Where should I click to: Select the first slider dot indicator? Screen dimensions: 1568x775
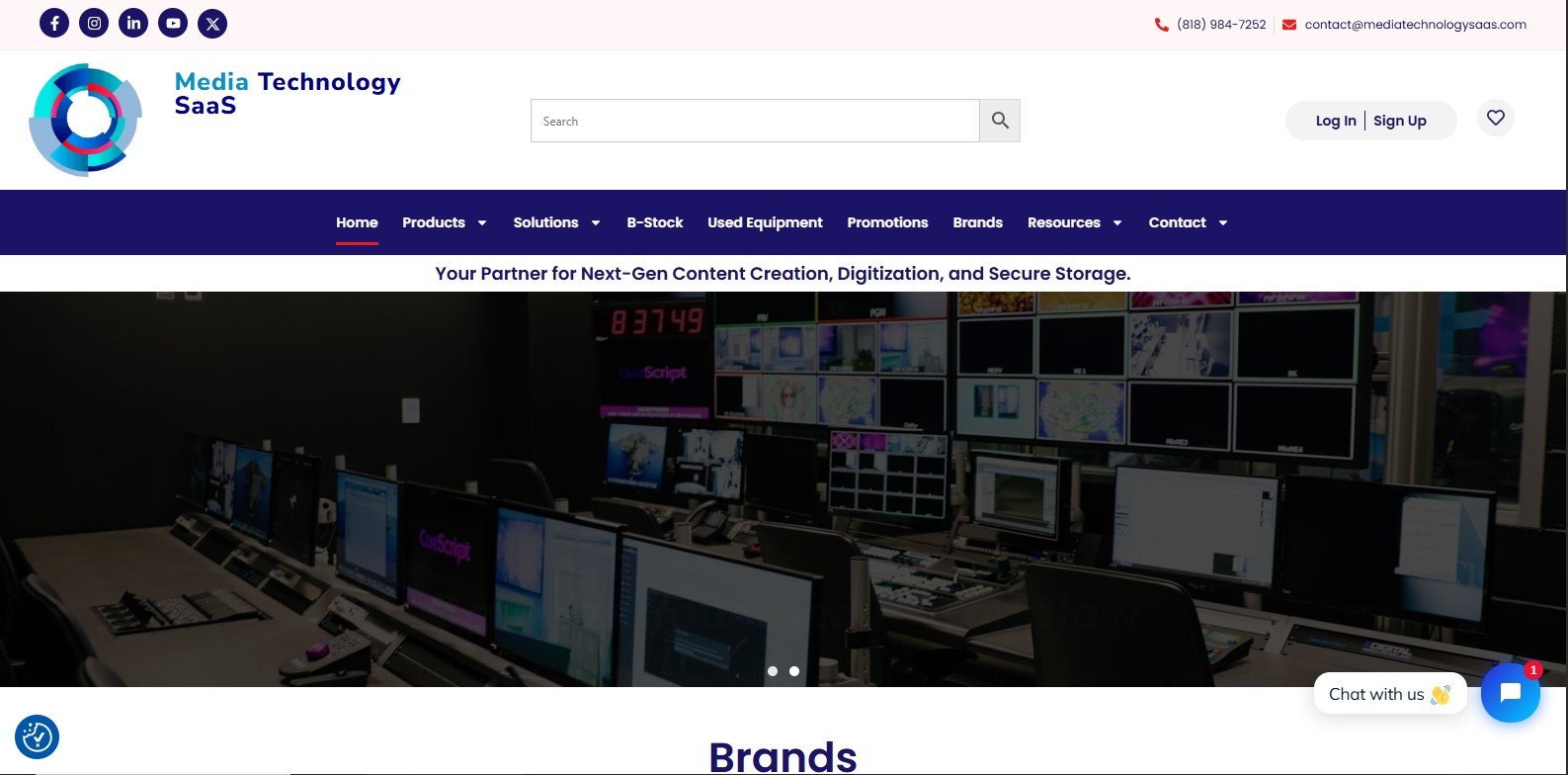click(773, 671)
